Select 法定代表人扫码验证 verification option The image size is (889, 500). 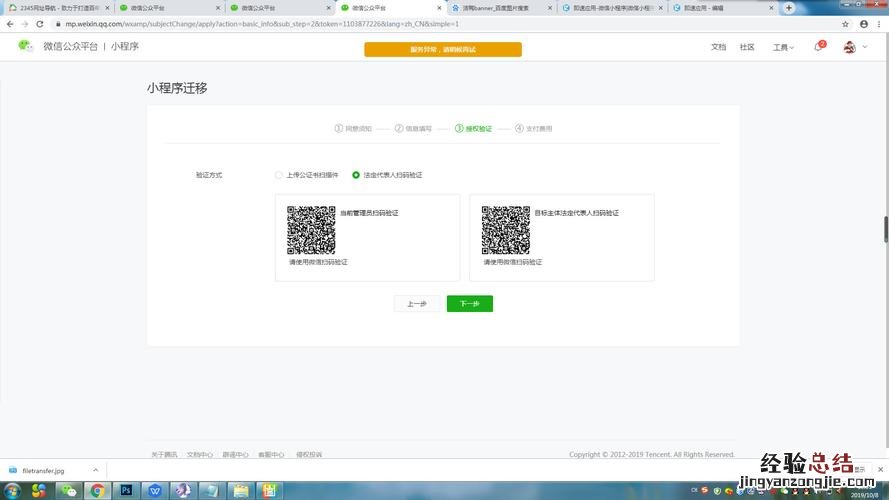click(x=356, y=175)
